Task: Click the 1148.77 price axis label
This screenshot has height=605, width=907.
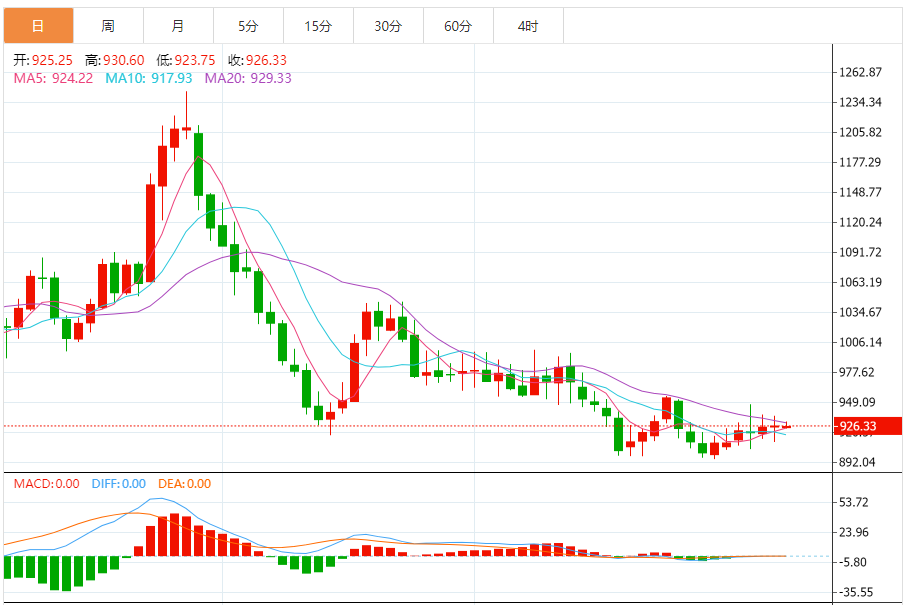Action: (861, 192)
